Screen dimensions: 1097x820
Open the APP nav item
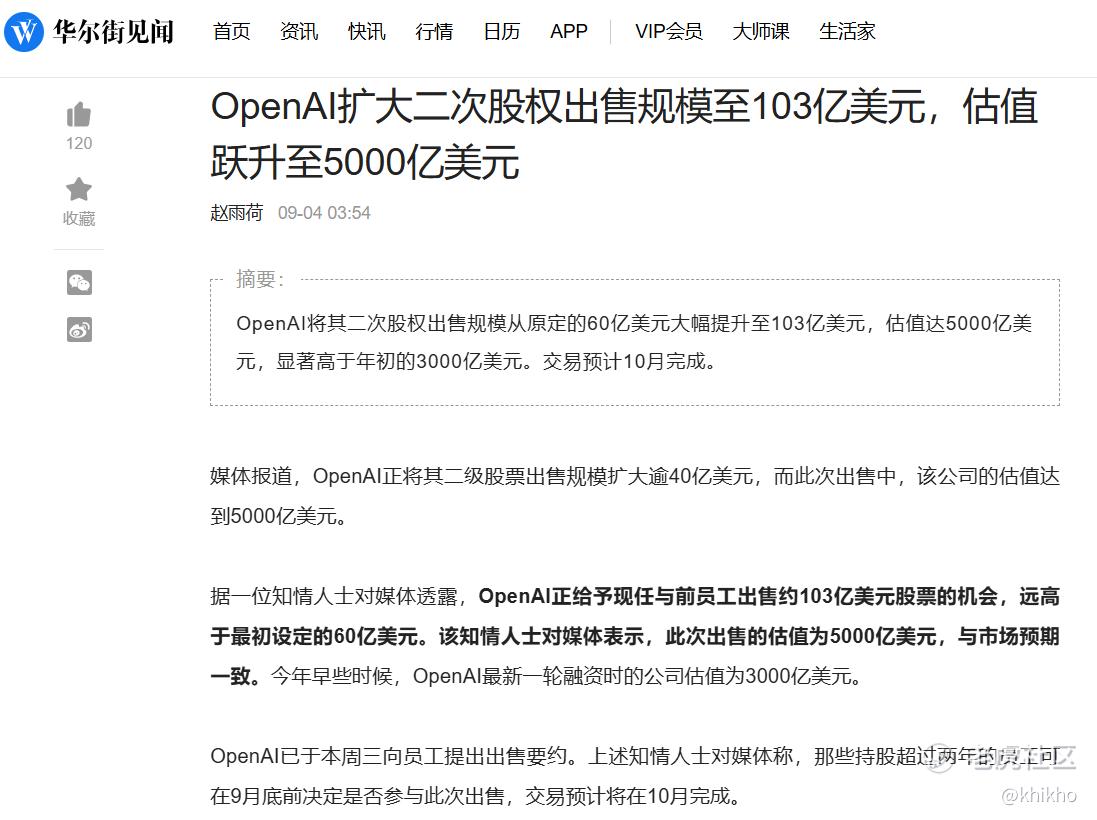click(569, 31)
